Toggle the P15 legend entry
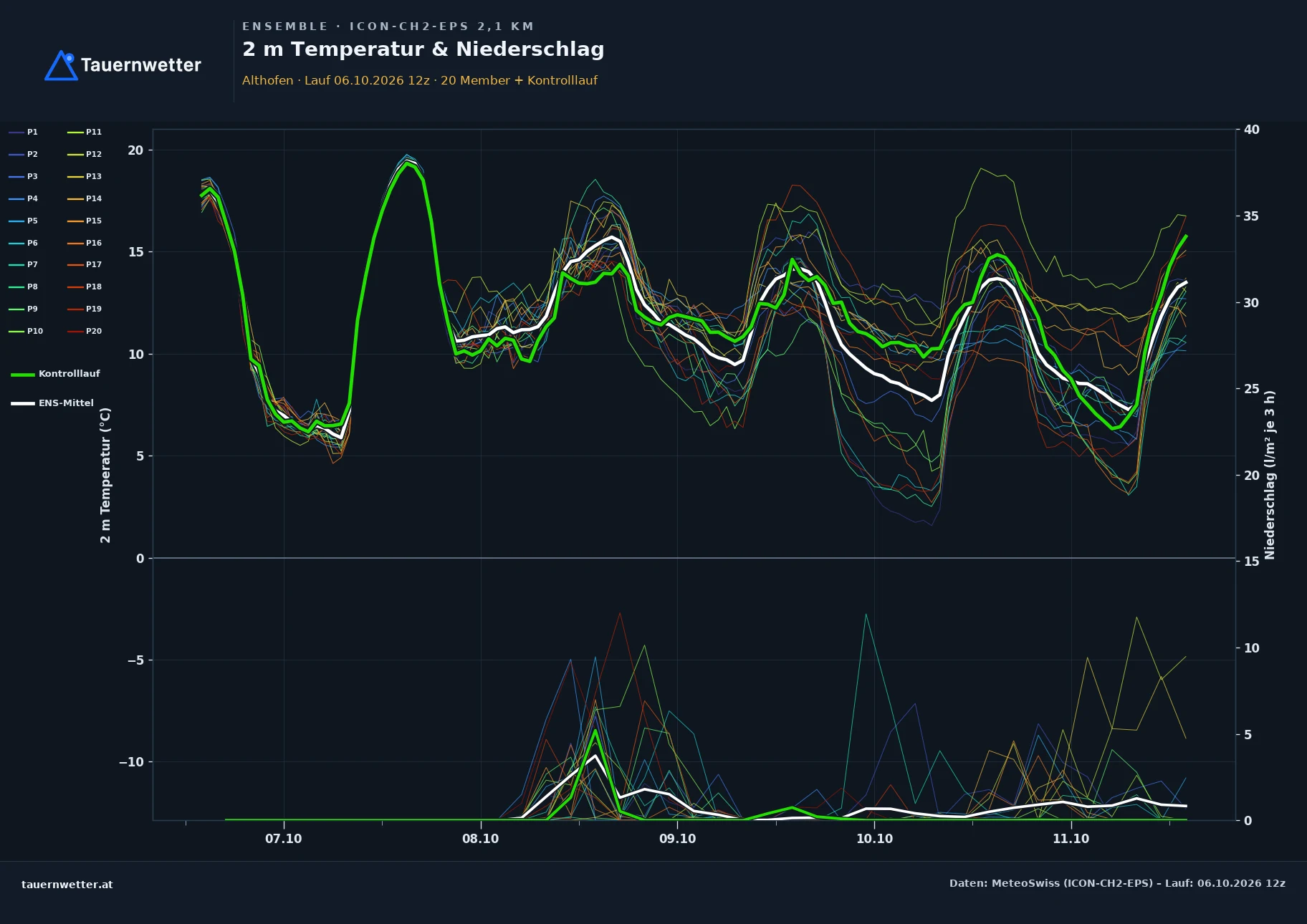Viewport: 1307px width, 924px height. [x=85, y=221]
